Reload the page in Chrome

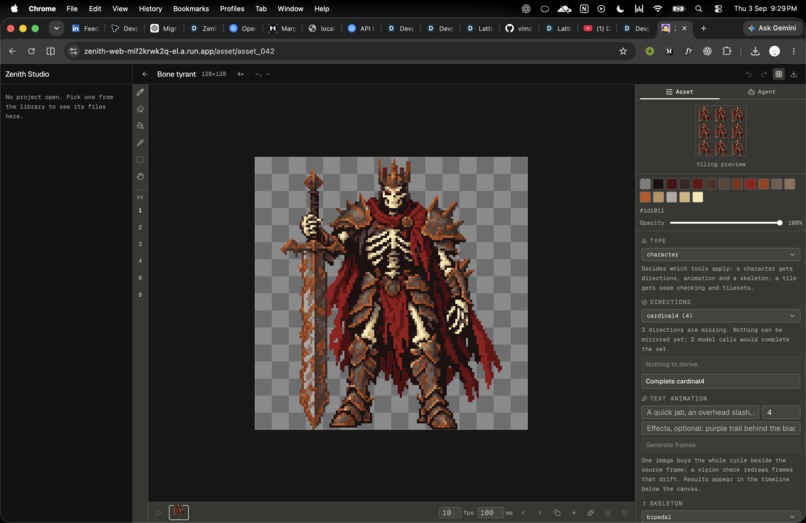[x=31, y=51]
